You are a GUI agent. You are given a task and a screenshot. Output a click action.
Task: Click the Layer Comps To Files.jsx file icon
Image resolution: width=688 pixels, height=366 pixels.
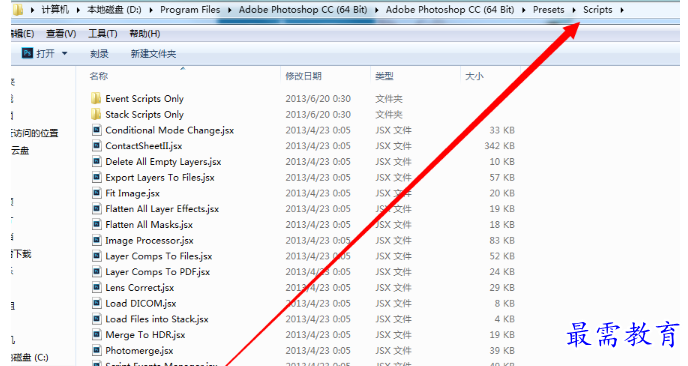(97, 256)
